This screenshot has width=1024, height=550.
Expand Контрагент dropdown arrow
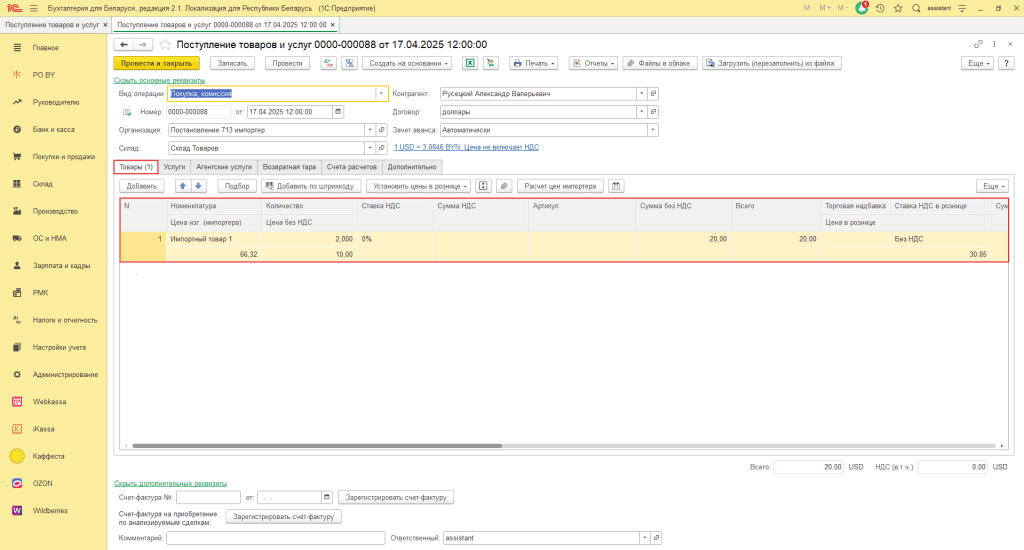641,93
